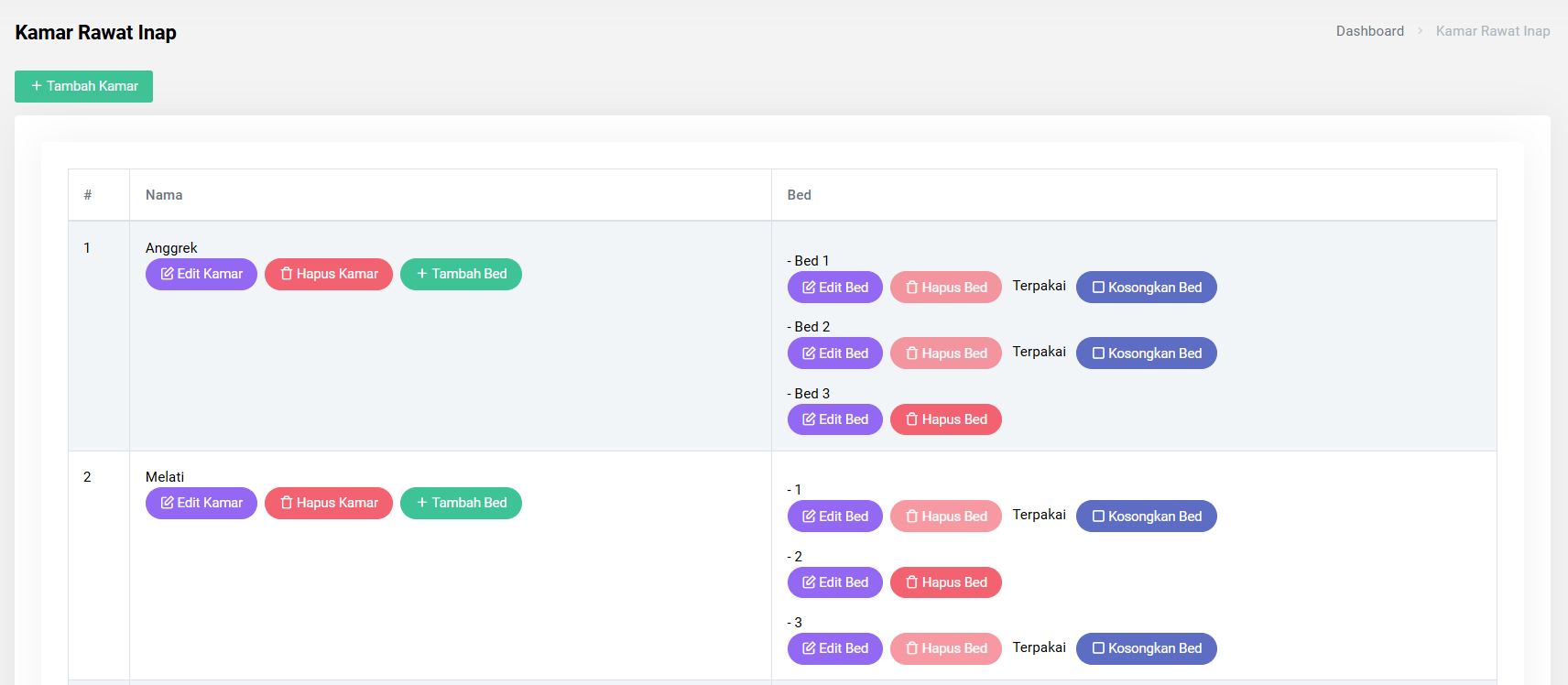
Task: Click Terpakai status of Melati bed 3
Action: tap(1039, 647)
